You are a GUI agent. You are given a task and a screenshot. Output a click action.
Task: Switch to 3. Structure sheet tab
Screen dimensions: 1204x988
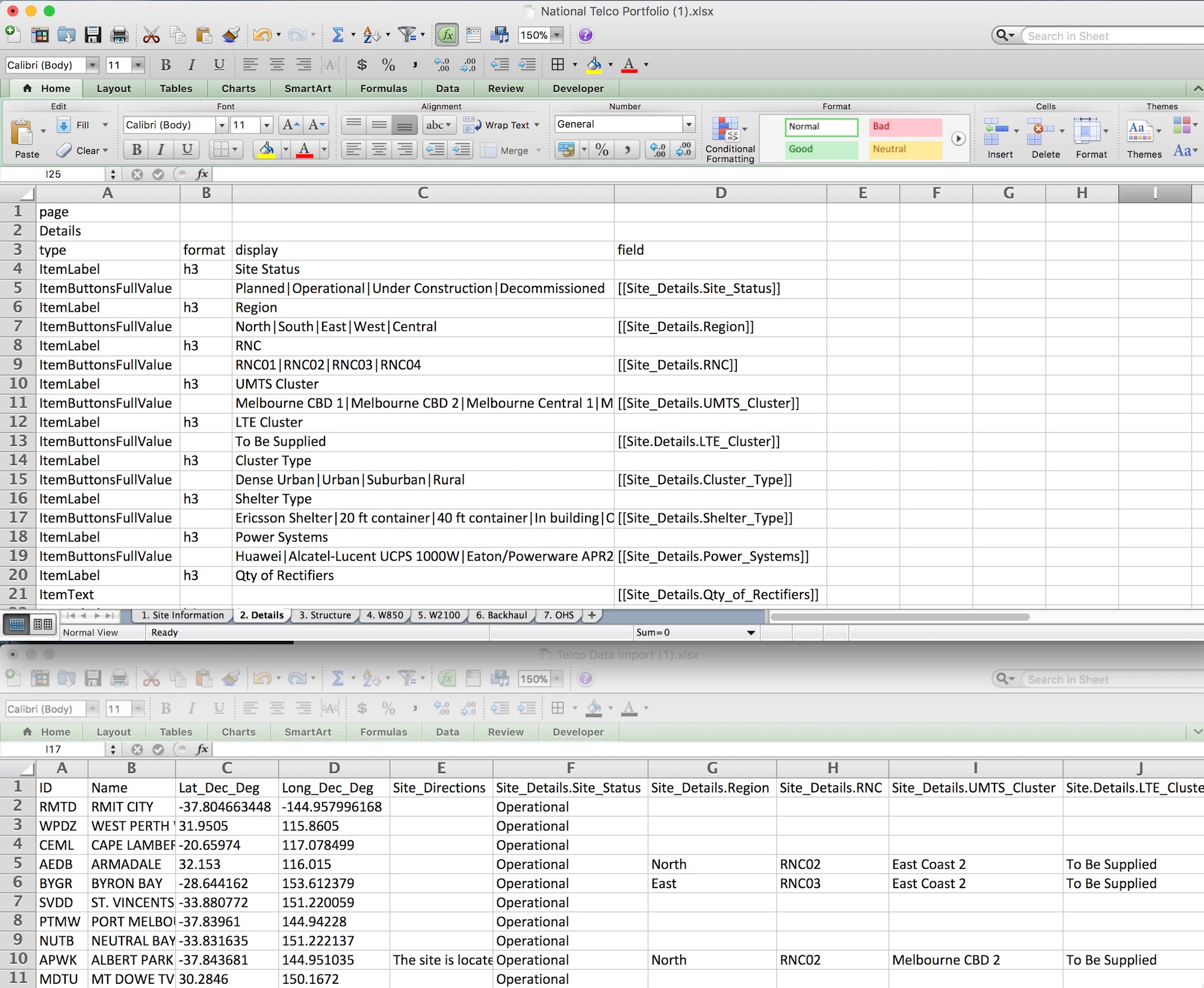(325, 615)
